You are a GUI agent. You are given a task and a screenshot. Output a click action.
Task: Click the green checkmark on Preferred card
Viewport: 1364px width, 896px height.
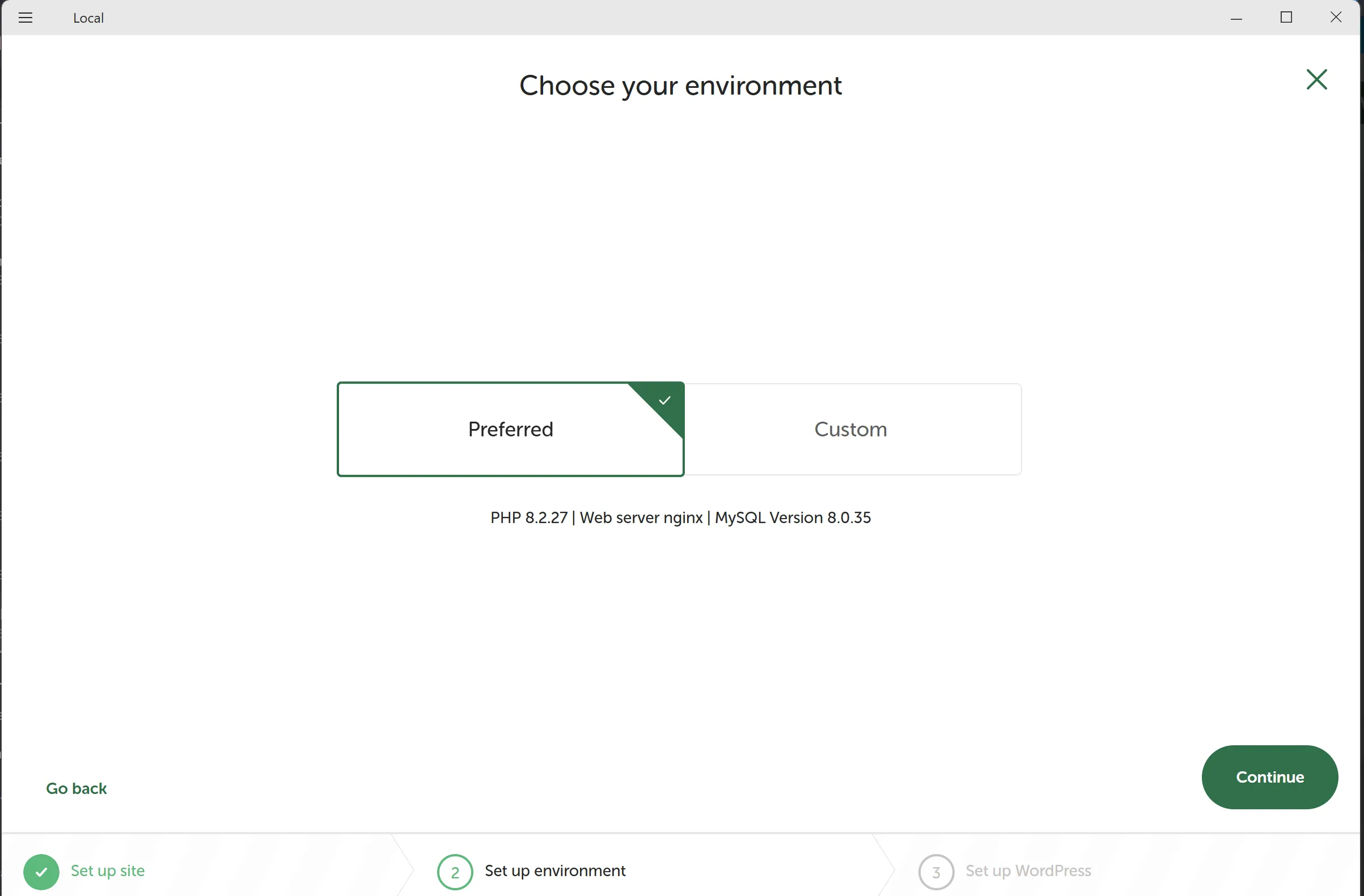click(x=664, y=400)
